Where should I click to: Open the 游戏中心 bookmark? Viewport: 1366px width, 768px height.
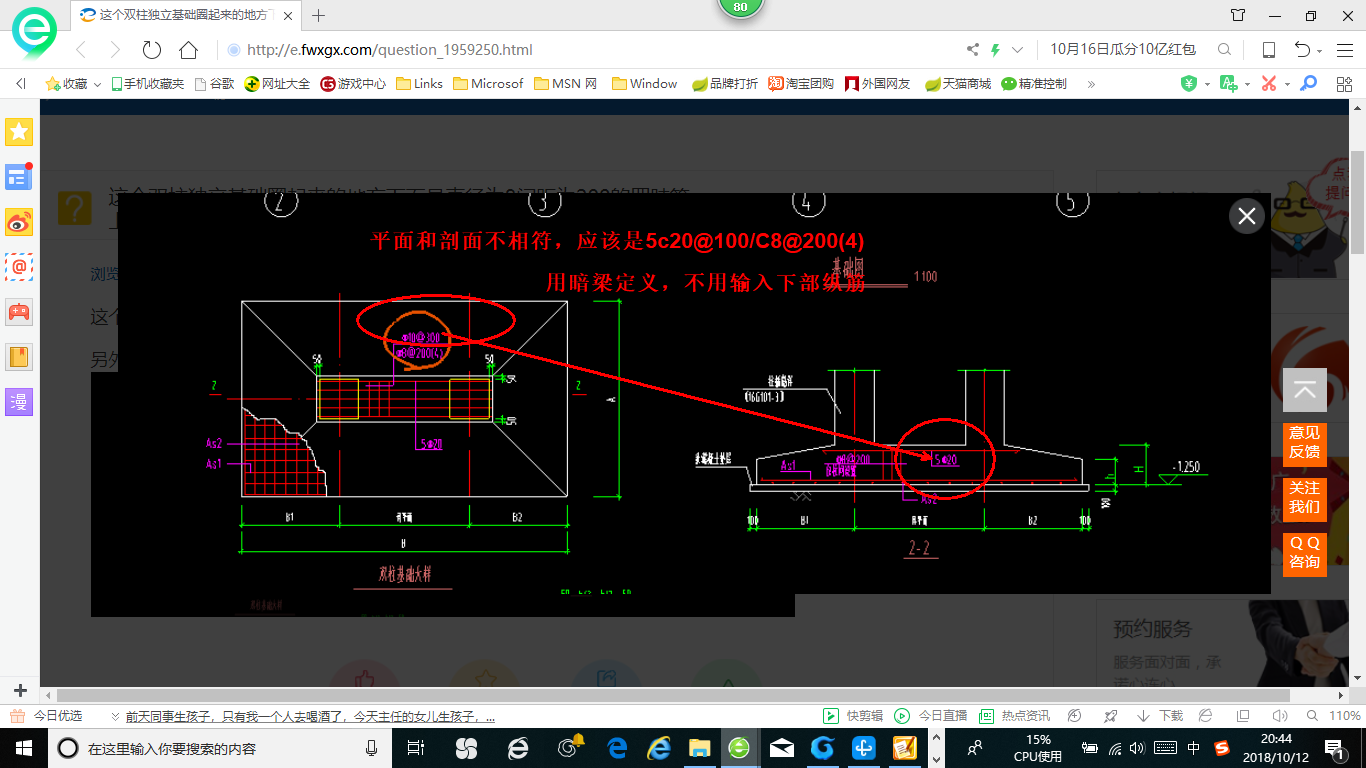[353, 84]
